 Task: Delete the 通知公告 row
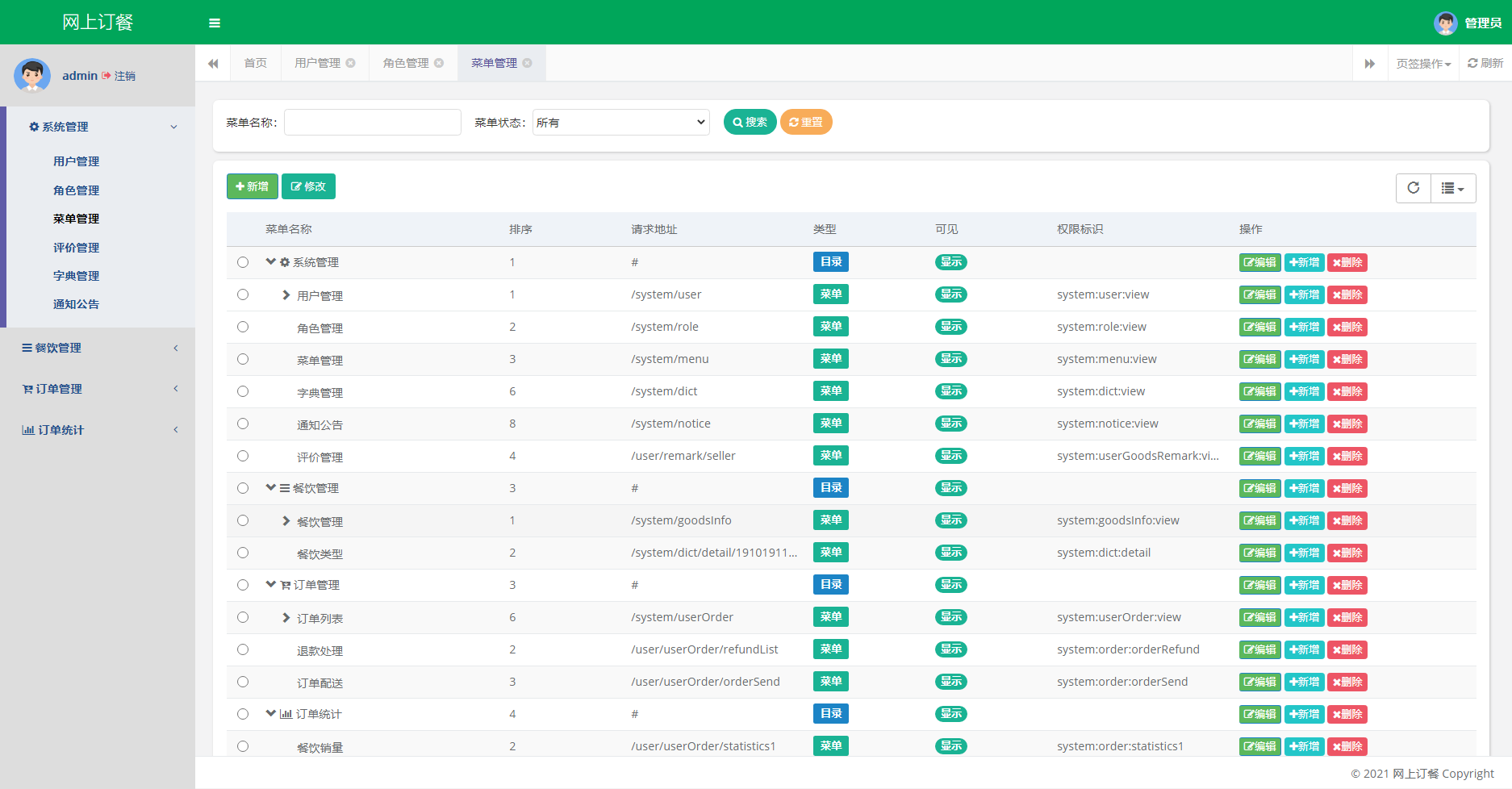coord(1347,424)
